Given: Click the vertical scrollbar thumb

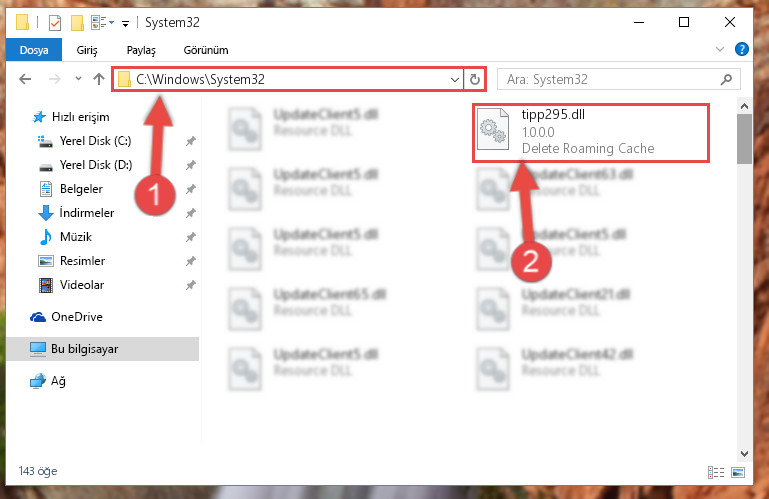Looking at the screenshot, I should [744, 139].
